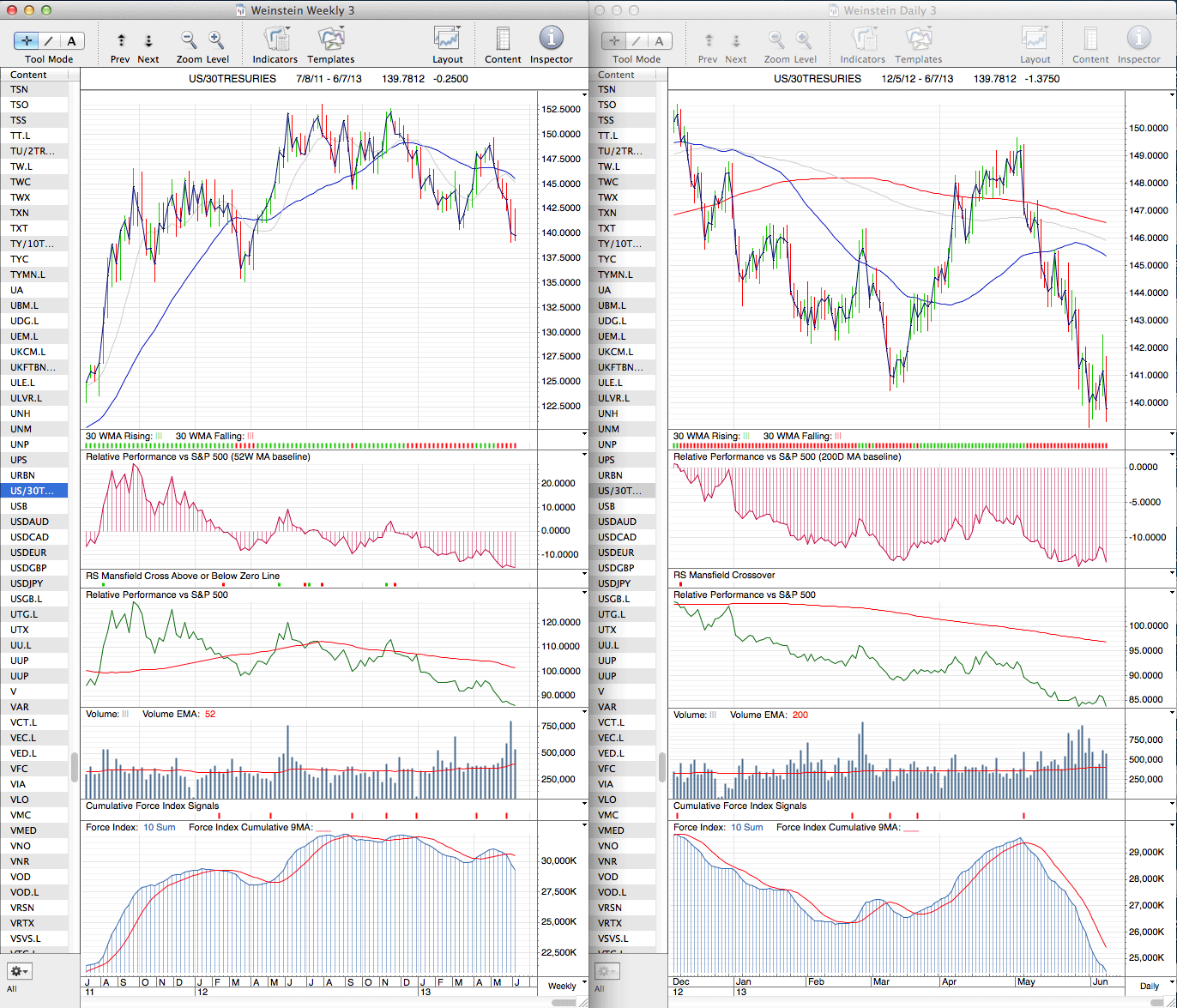Screen dimensions: 1177x1008
Task: Open the Layout menu in weekly toolbar
Action: (x=447, y=39)
